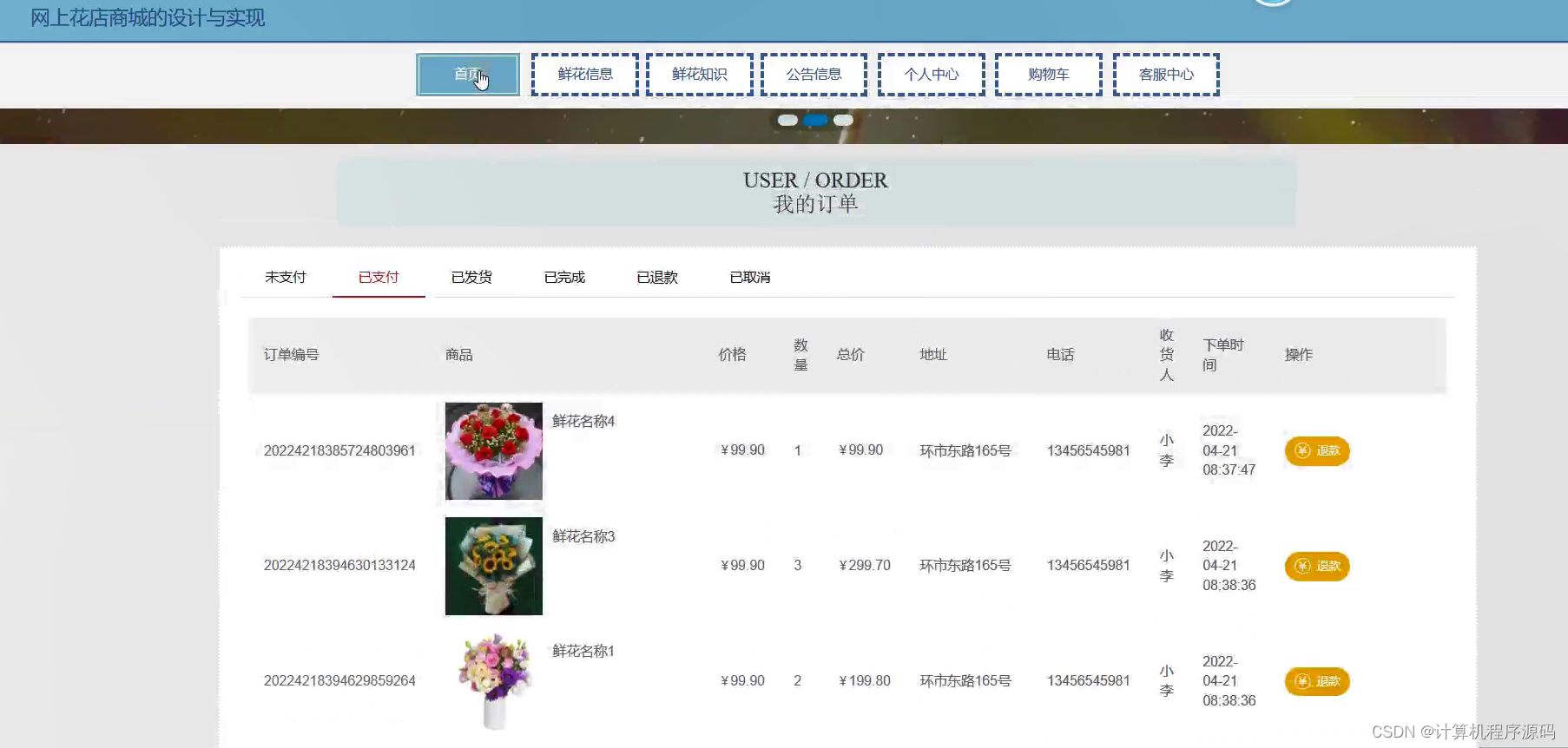Click order number 20224218385724803961
The width and height of the screenshot is (1568, 748).
click(339, 451)
